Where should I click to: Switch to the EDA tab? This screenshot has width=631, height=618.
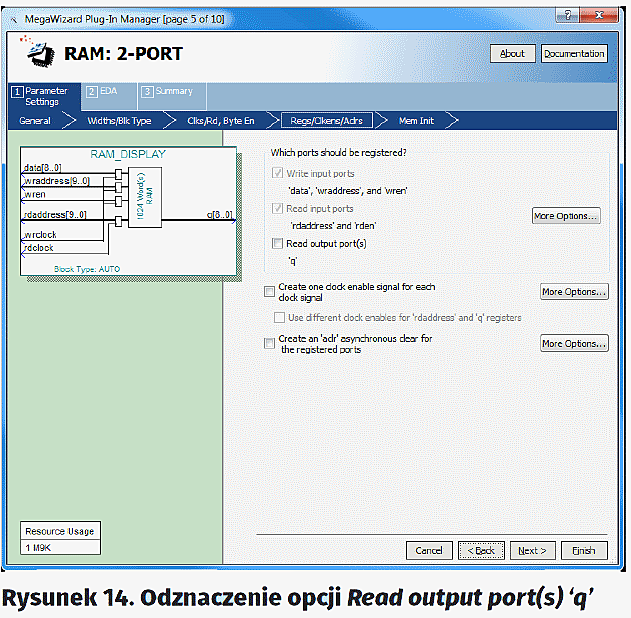tap(104, 92)
